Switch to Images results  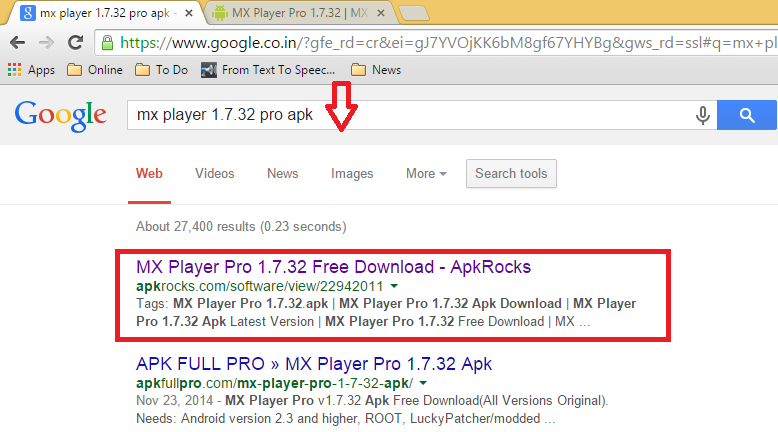352,174
